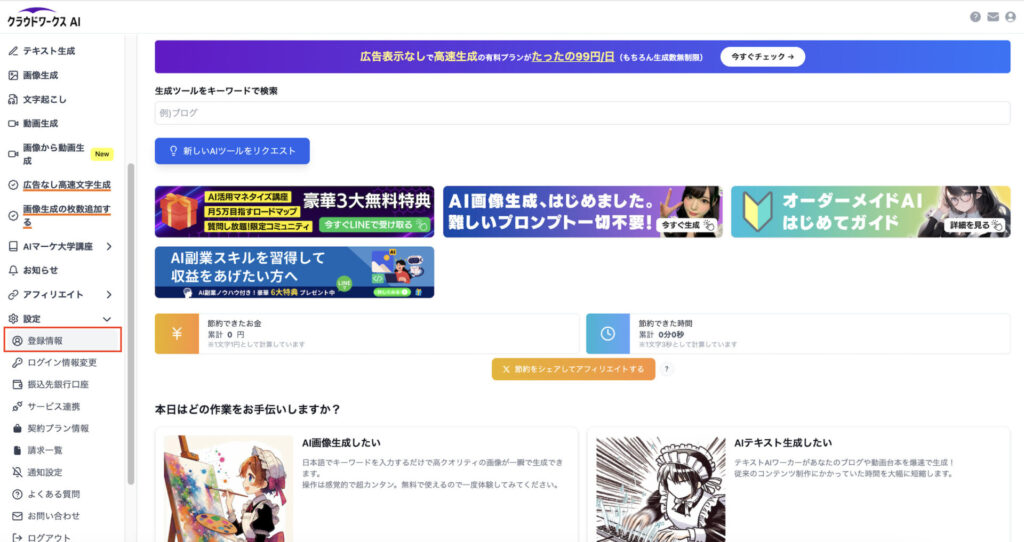Click the たったの99円/日 link in banner
This screenshot has height=542, width=1024.
pos(573,57)
